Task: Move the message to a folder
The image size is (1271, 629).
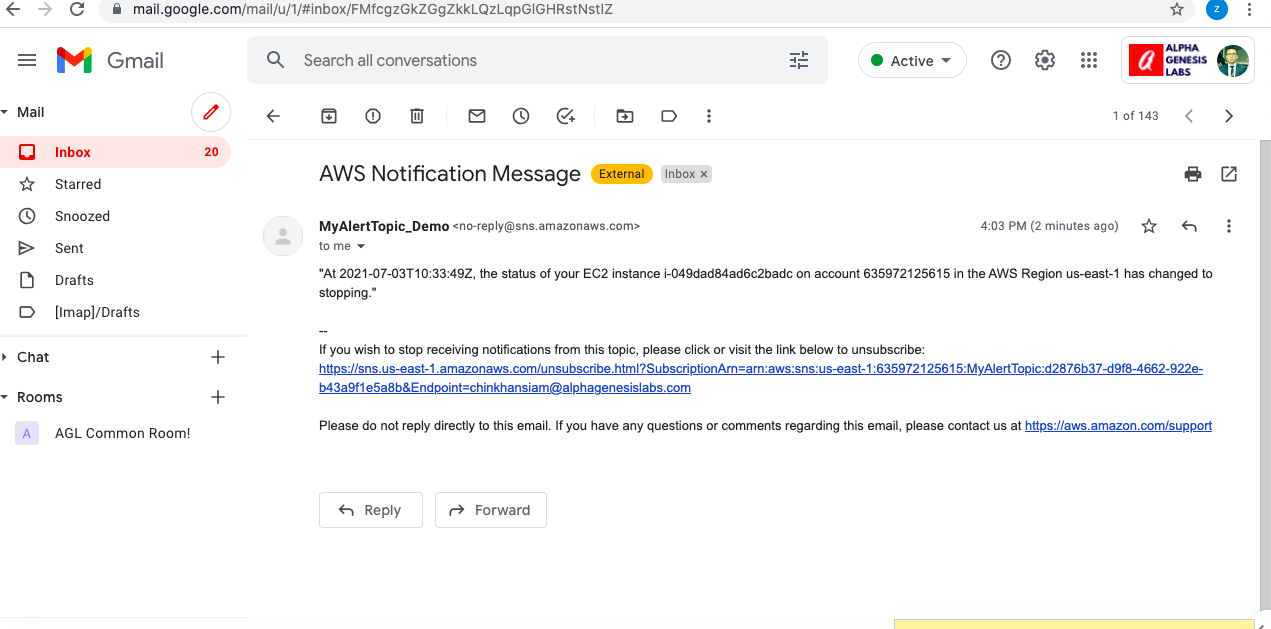Action: [625, 116]
